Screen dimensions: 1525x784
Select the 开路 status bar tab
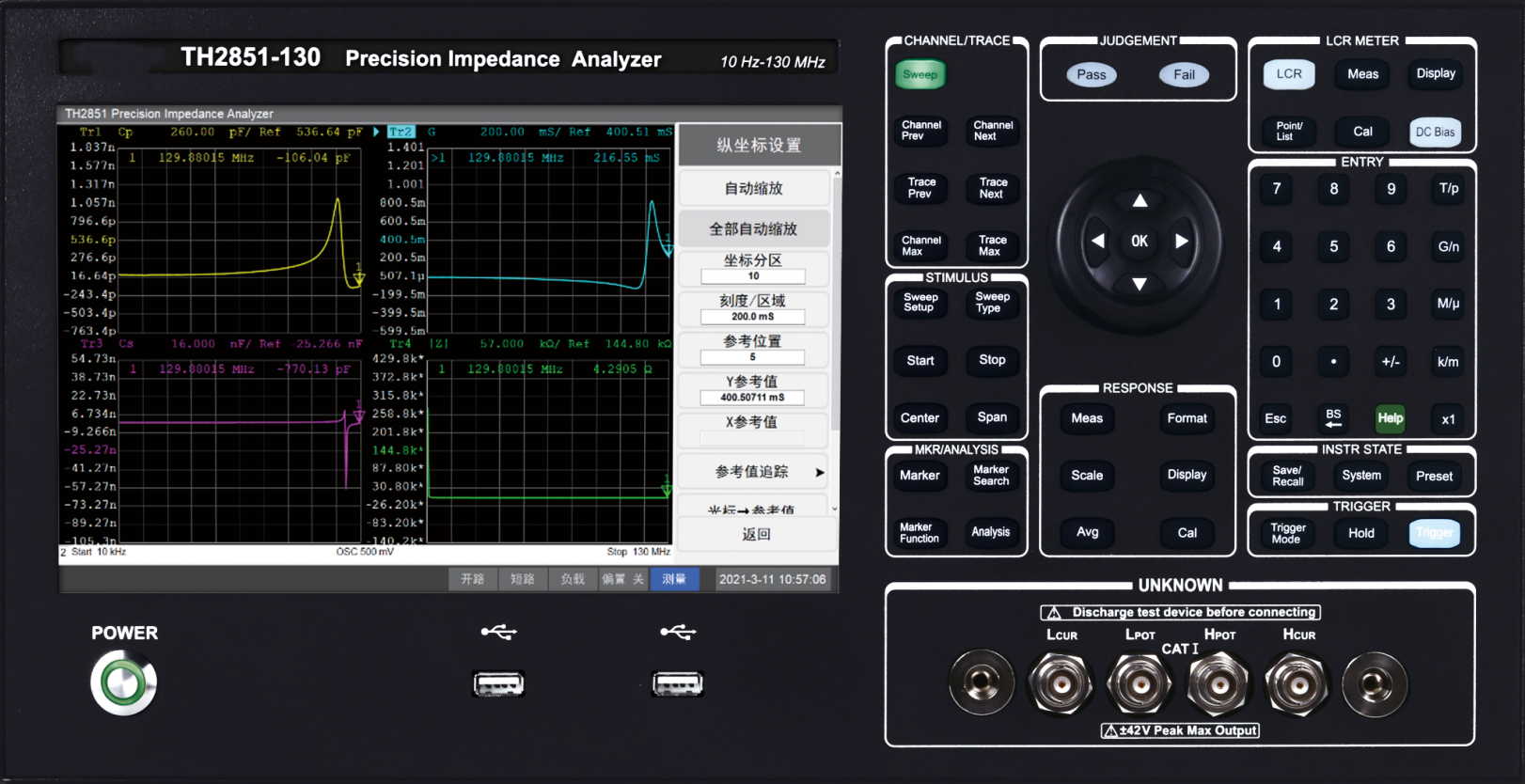point(472,579)
